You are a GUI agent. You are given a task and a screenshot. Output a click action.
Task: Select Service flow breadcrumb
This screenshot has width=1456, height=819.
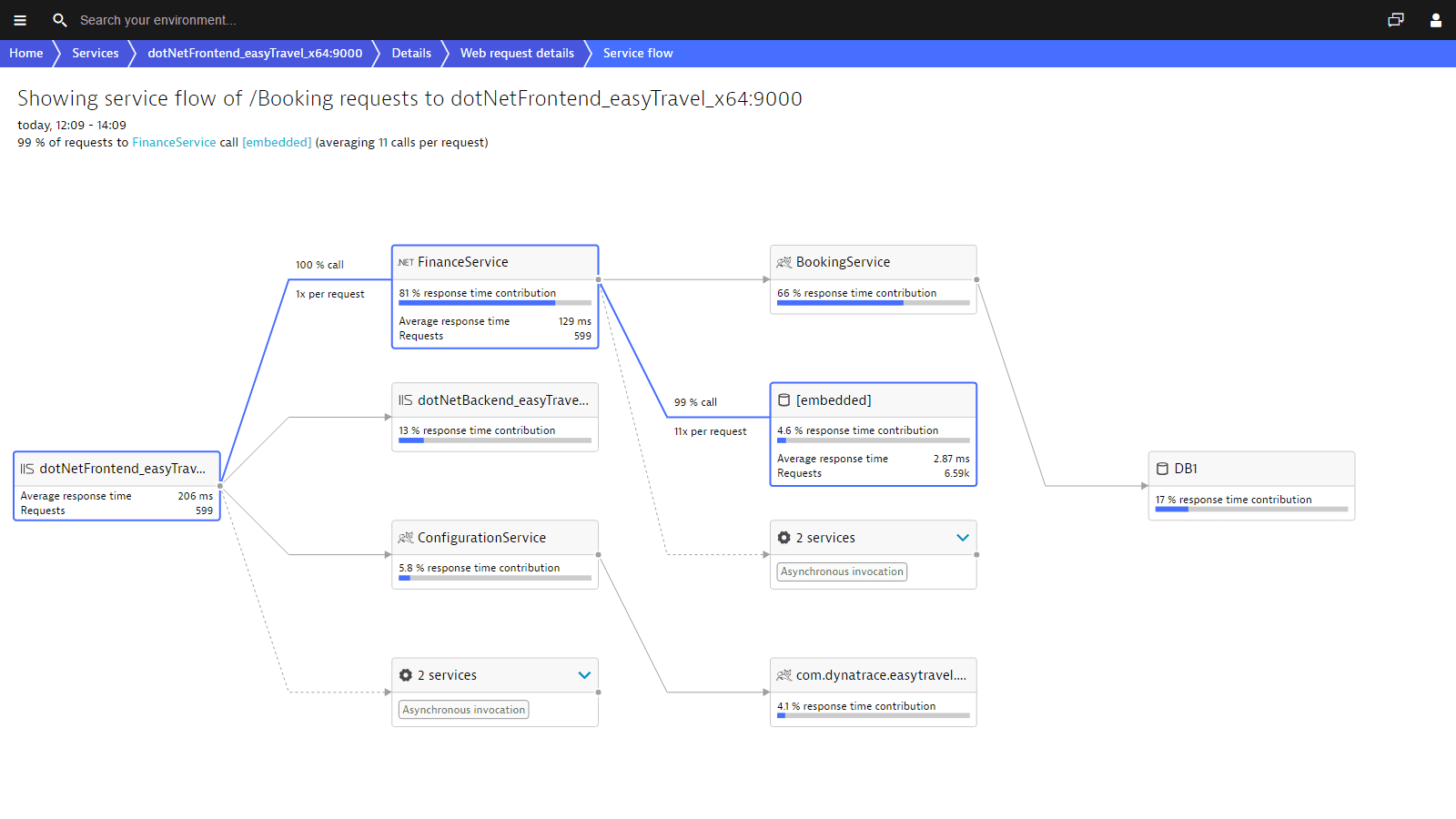click(638, 53)
